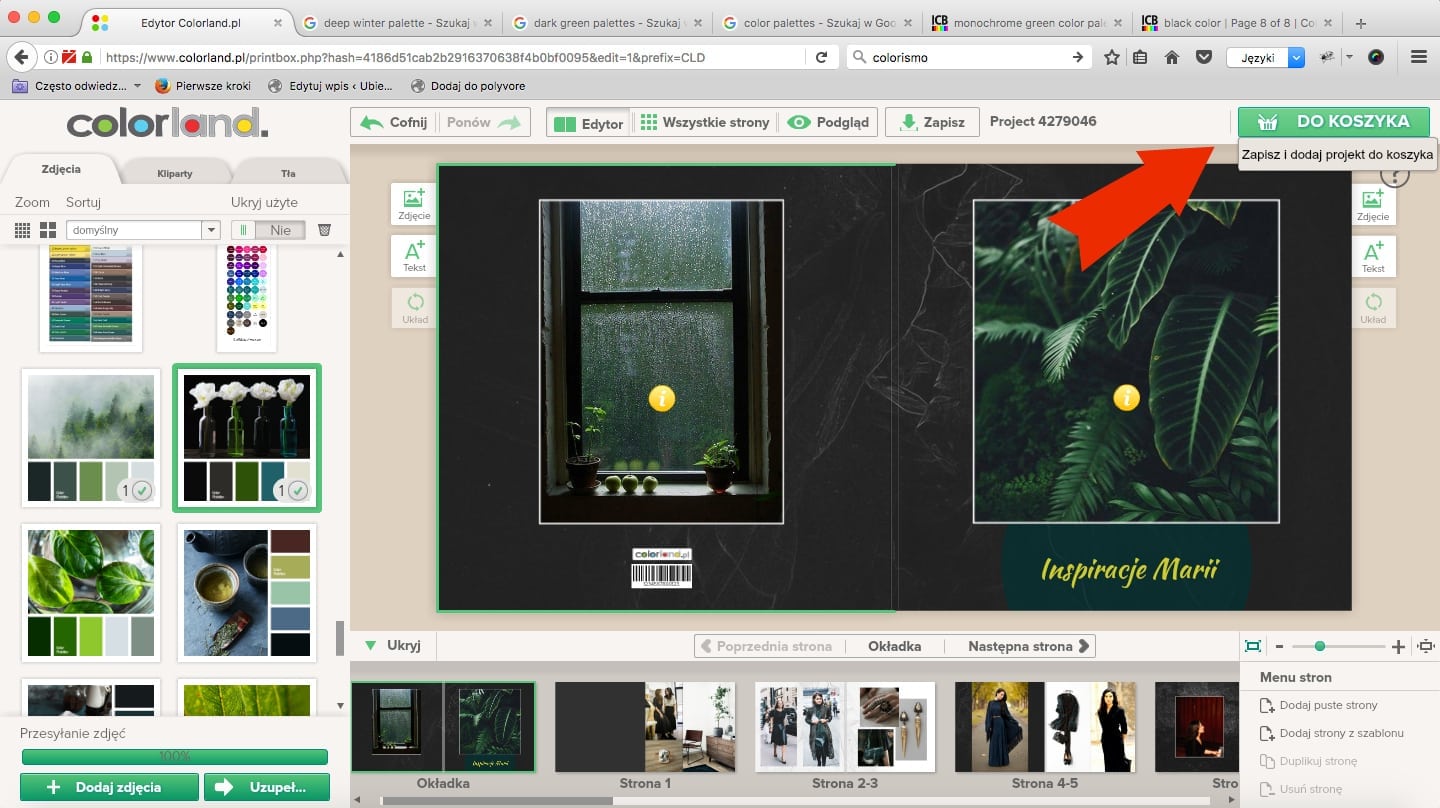This screenshot has height=808, width=1440.
Task: Select the Okładka page thumbnail
Action: pyautogui.click(x=443, y=727)
